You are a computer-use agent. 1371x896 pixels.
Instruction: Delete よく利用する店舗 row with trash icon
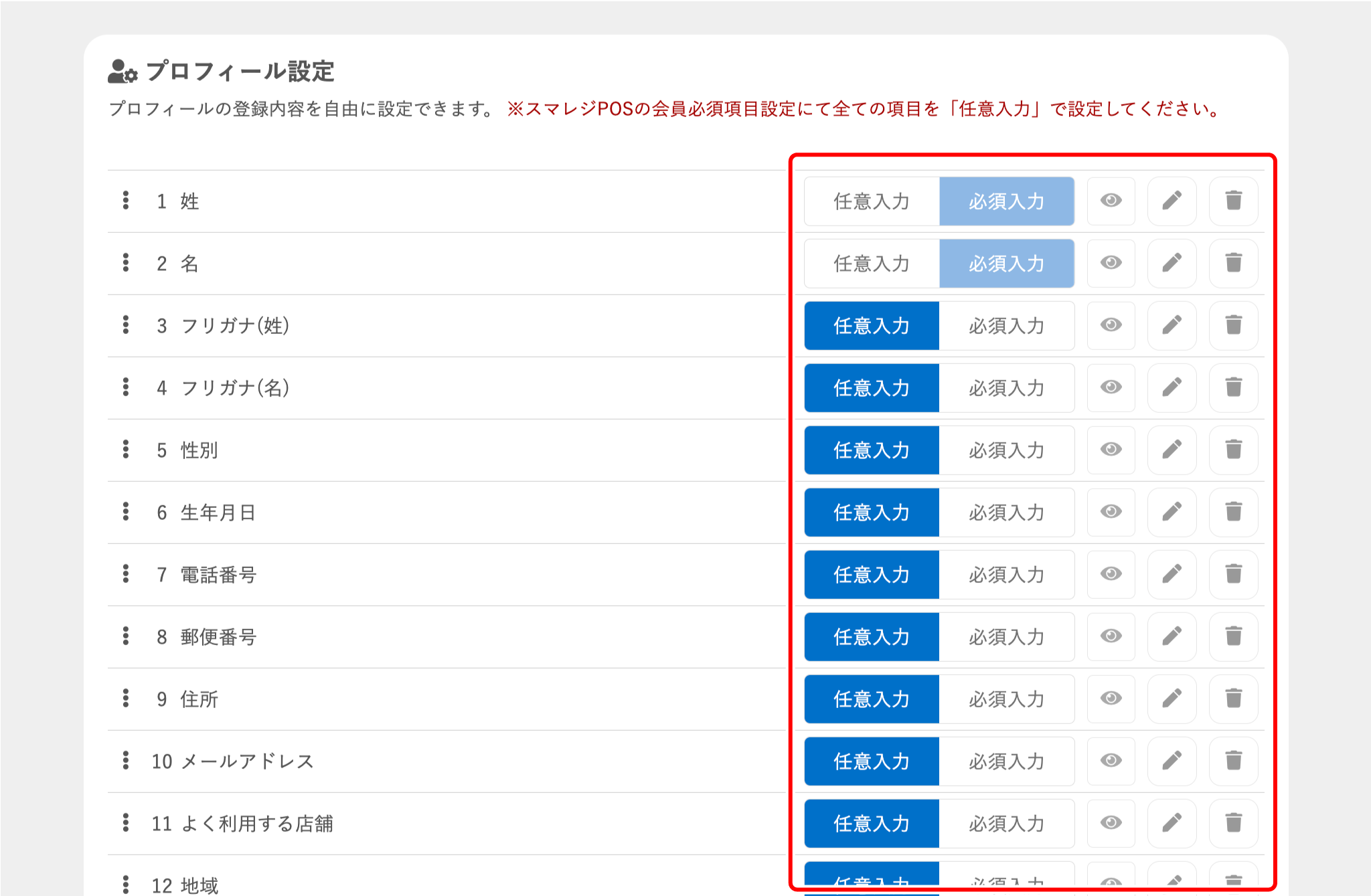pos(1233,823)
